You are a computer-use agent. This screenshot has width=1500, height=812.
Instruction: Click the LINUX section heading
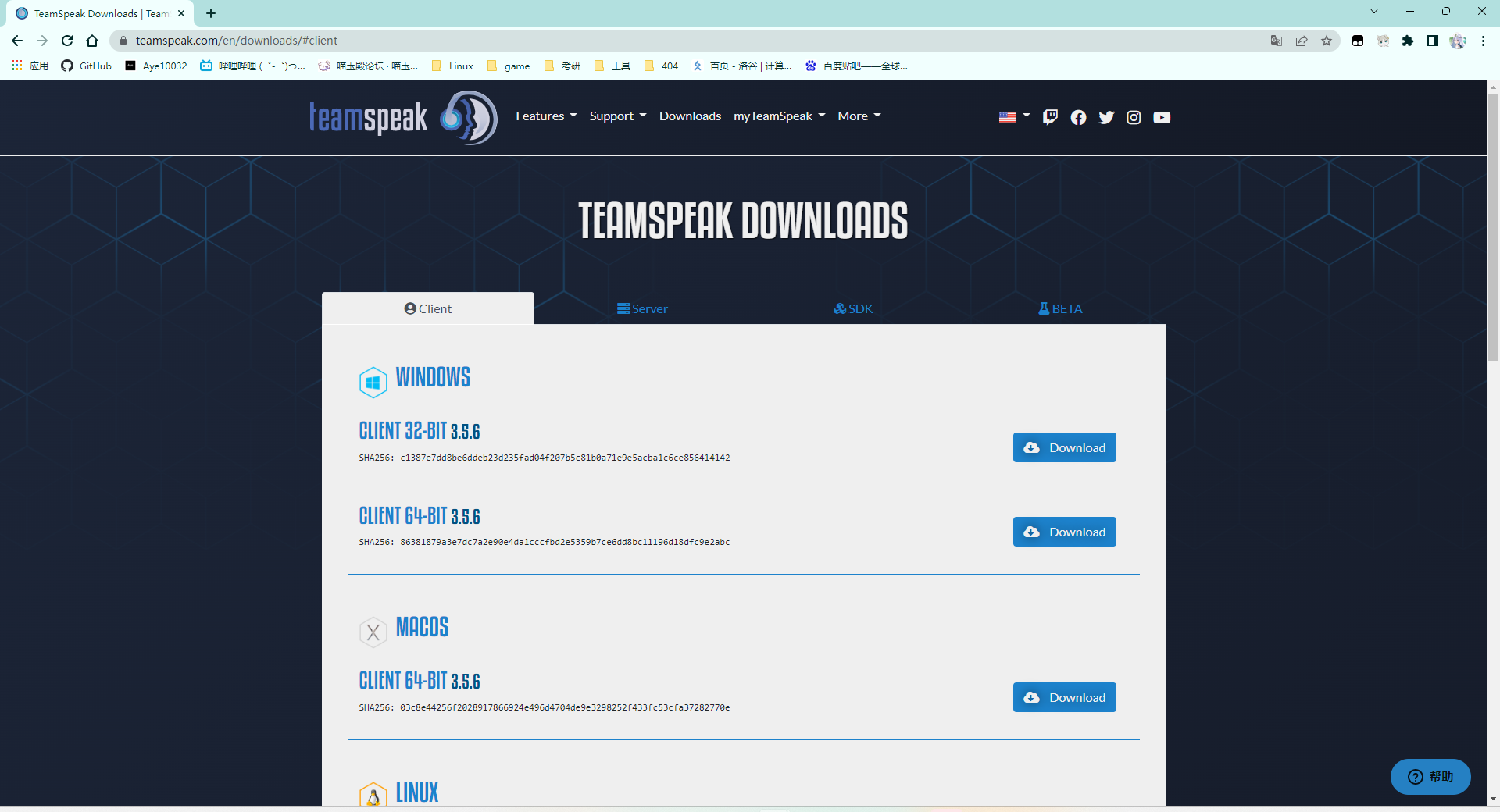[417, 792]
